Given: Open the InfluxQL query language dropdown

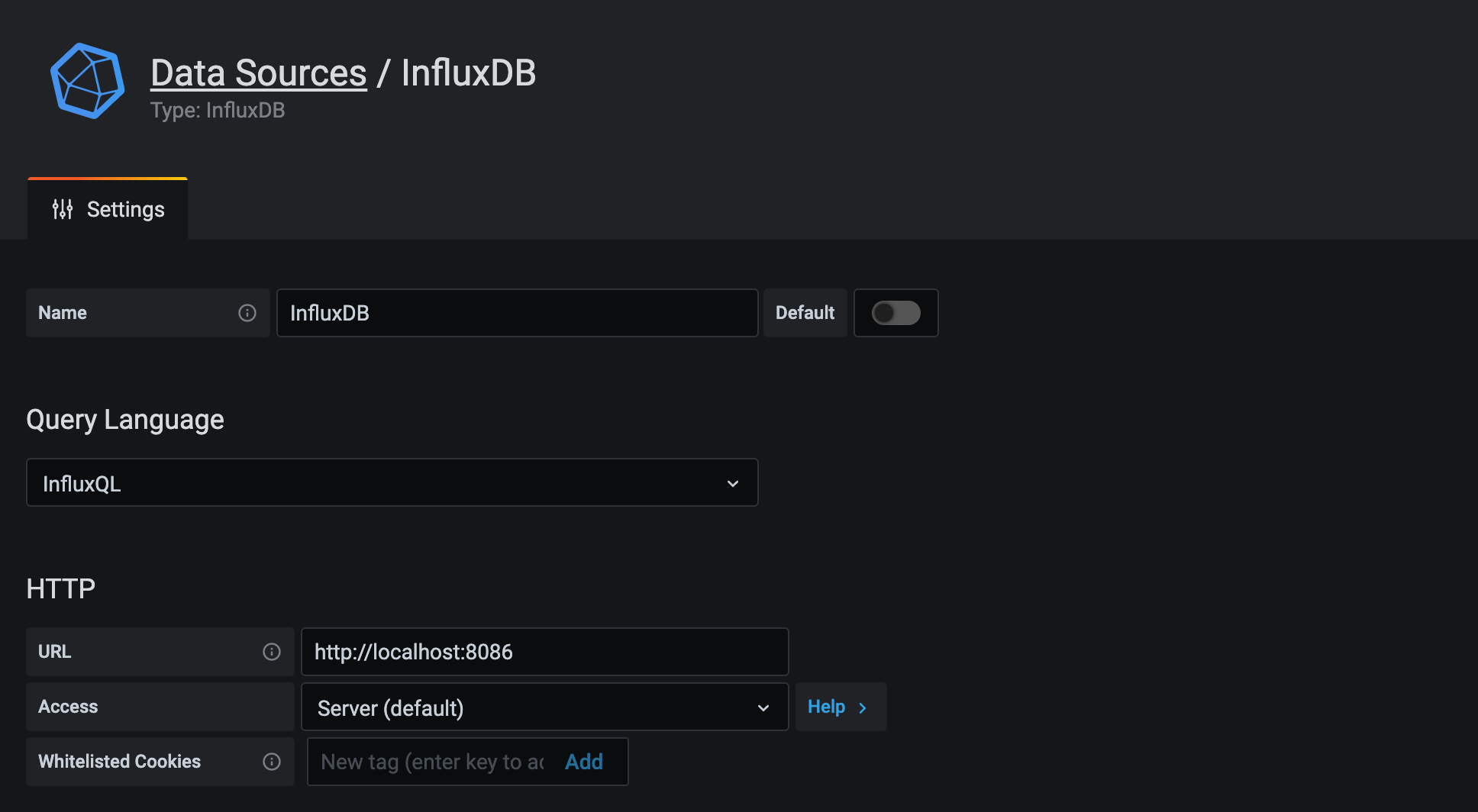Looking at the screenshot, I should (x=392, y=482).
